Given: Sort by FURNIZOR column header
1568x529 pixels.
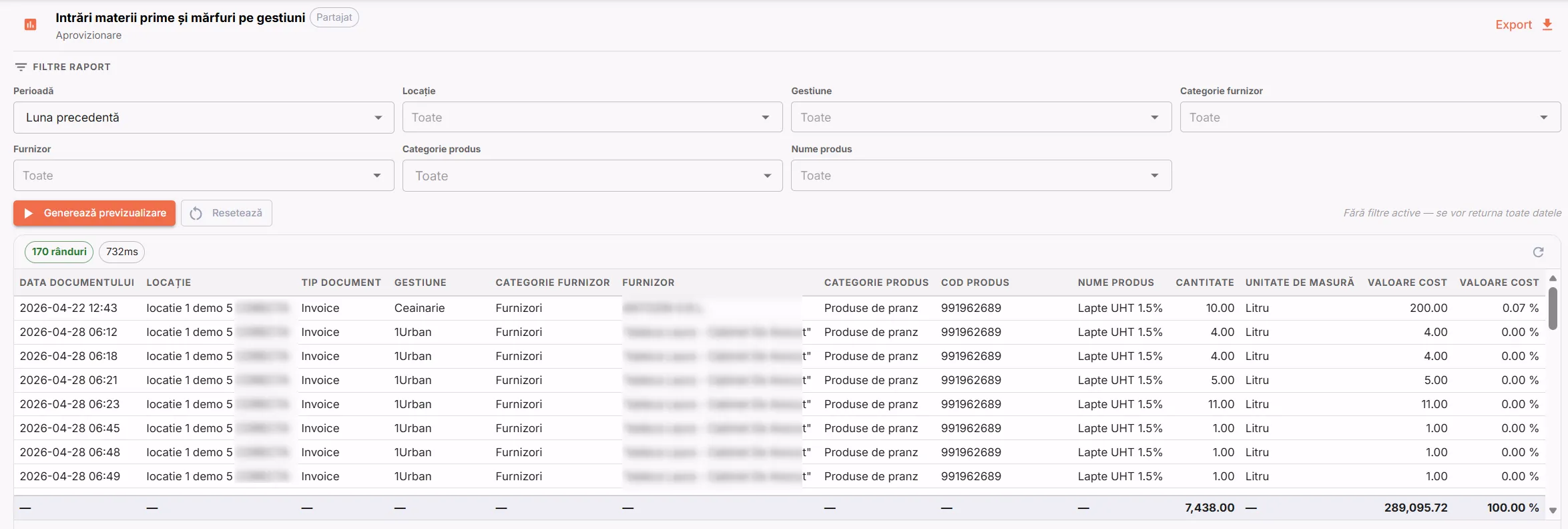Looking at the screenshot, I should 648,283.
